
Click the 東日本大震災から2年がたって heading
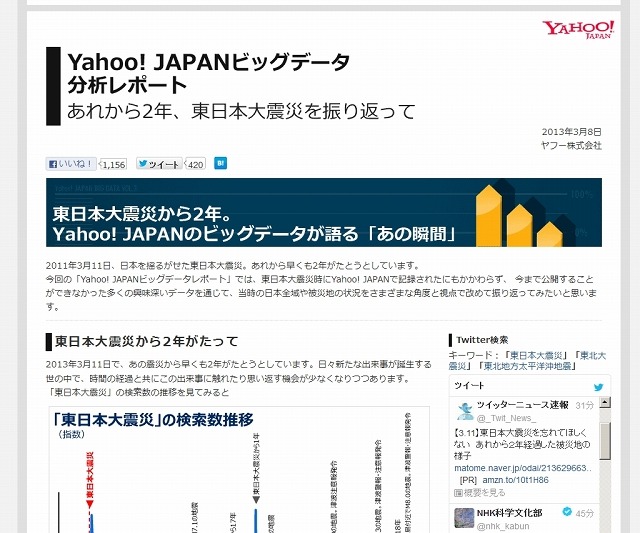click(x=147, y=341)
